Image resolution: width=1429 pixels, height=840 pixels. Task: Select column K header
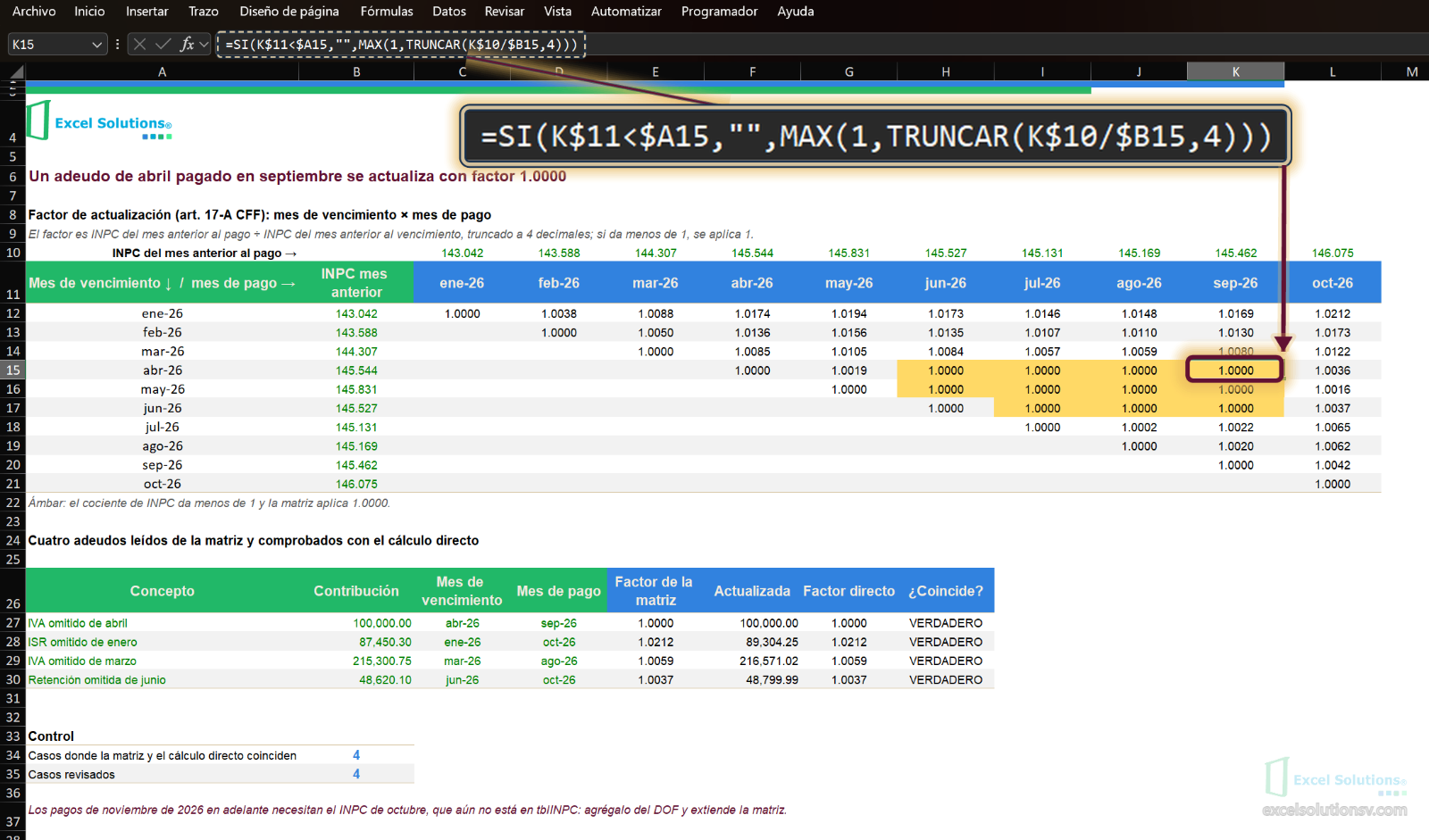1236,71
